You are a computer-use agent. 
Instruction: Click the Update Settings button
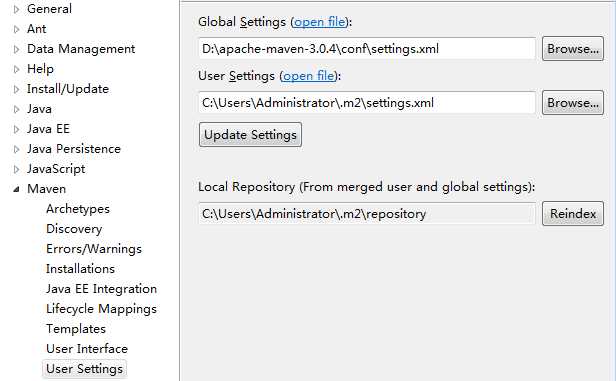250,135
